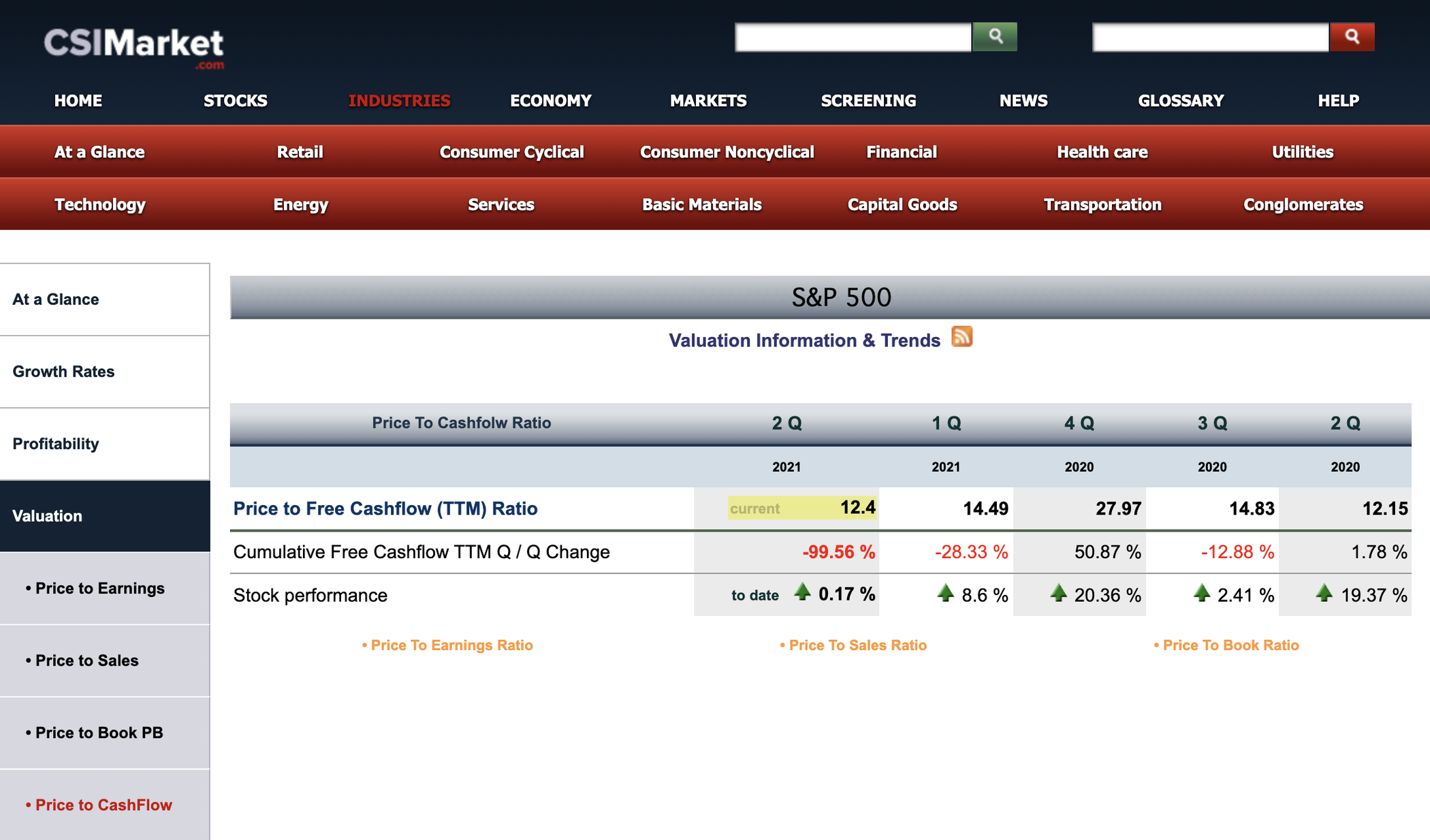Click the Price To Cashfolw Ratio header
Image resolution: width=1430 pixels, height=840 pixels.
coord(461,423)
